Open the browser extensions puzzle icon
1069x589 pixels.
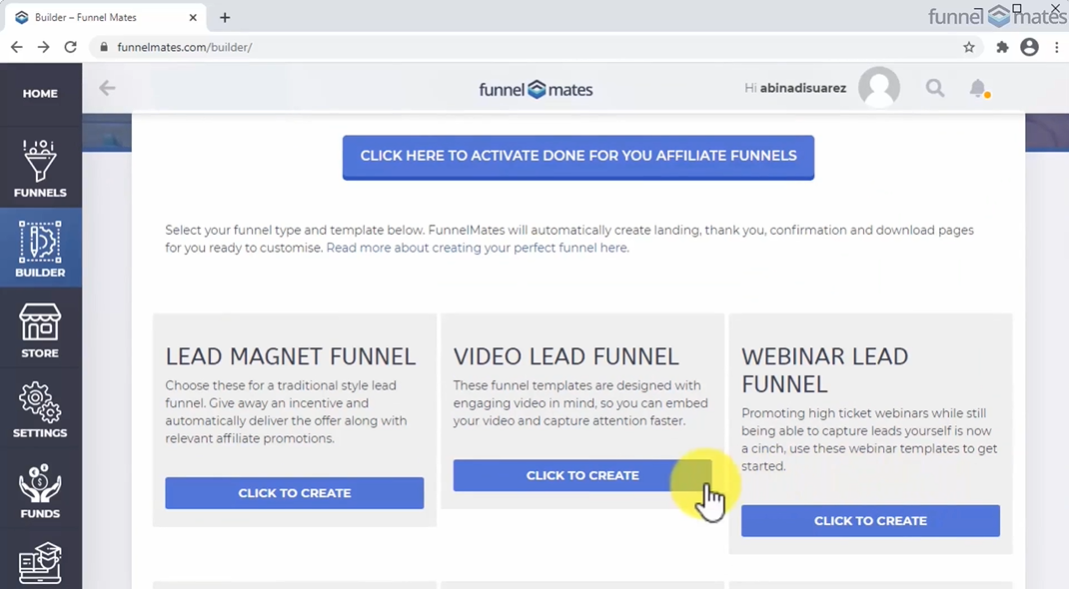pyautogui.click(x=1002, y=47)
